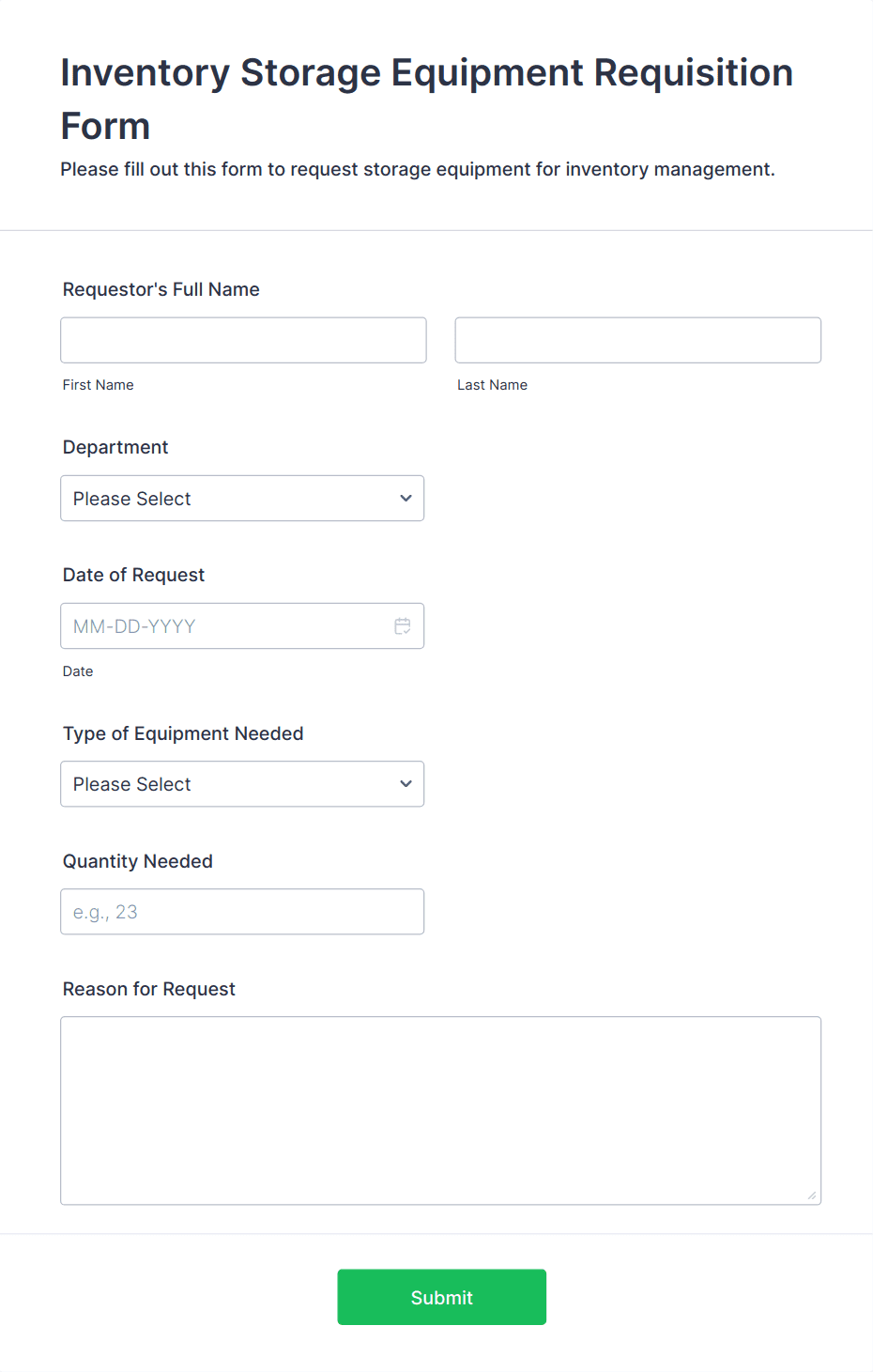Click the resize grip of Reason textarea
Viewport: 873px width, 1372px height.
pos(812,1195)
